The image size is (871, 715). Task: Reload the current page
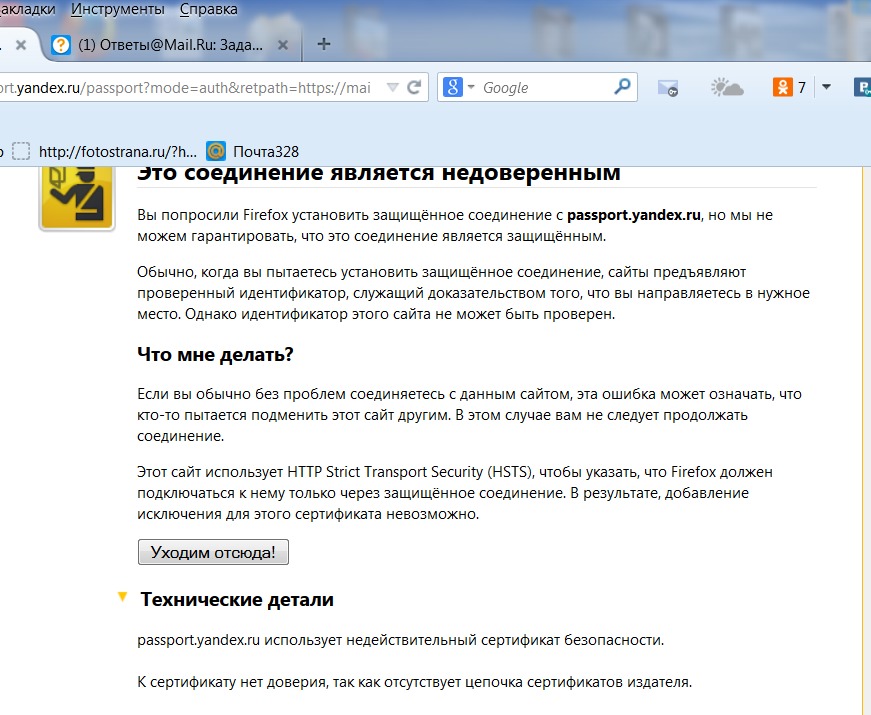coord(414,87)
